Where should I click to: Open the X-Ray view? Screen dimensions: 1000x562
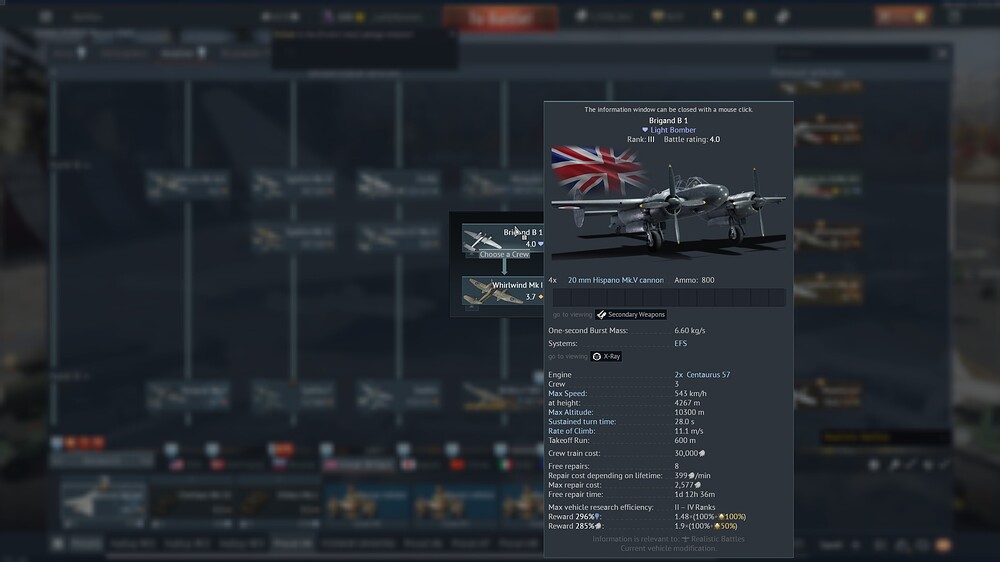point(606,357)
